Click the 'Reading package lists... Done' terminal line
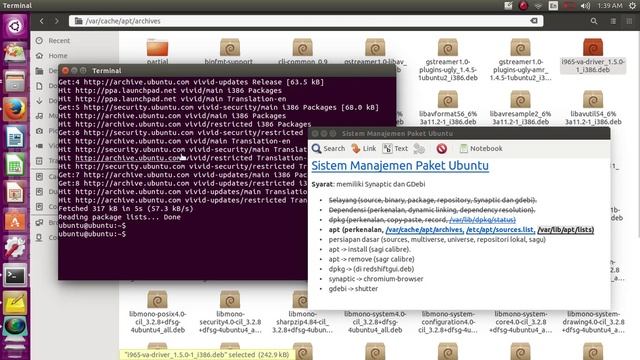This screenshot has width=640, height=360. pyautogui.click(x=119, y=217)
